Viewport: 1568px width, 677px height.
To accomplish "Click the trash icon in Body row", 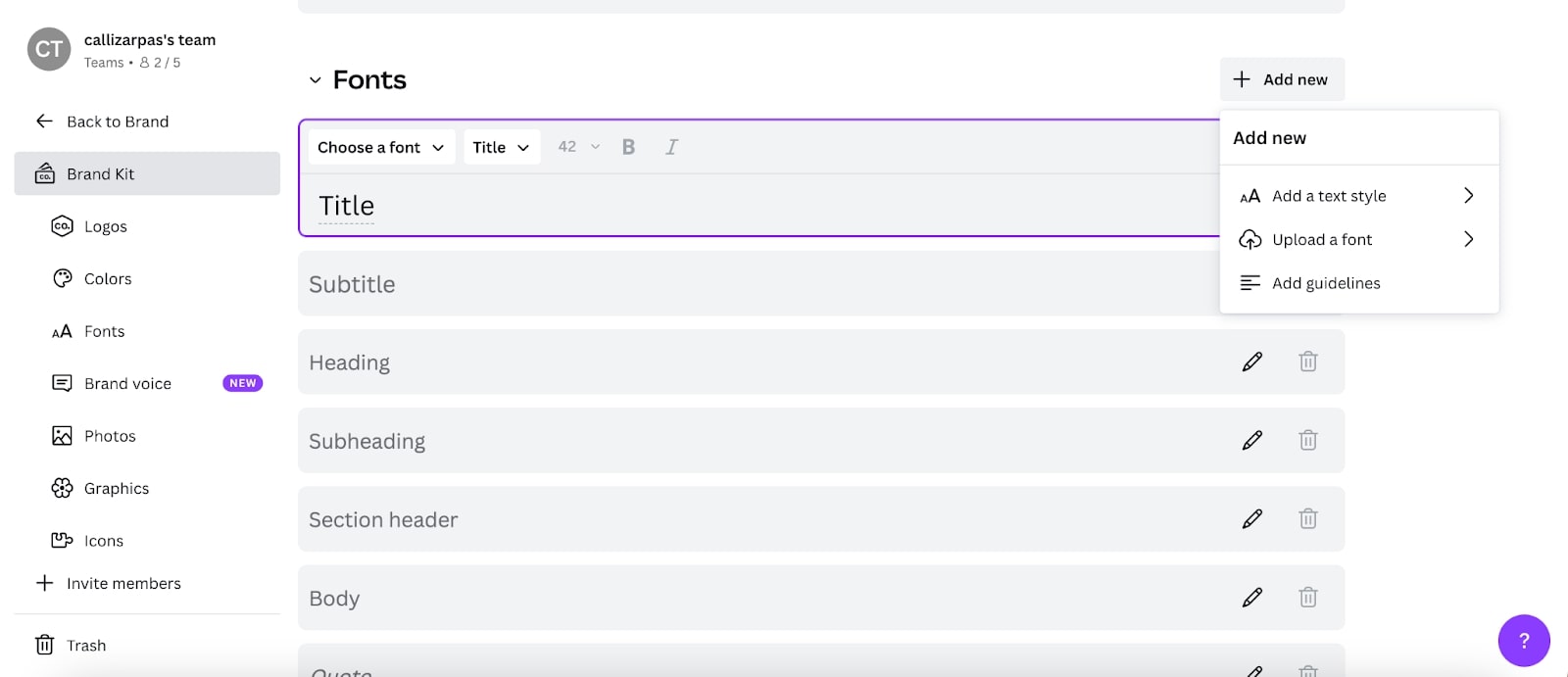I will 1307,597.
